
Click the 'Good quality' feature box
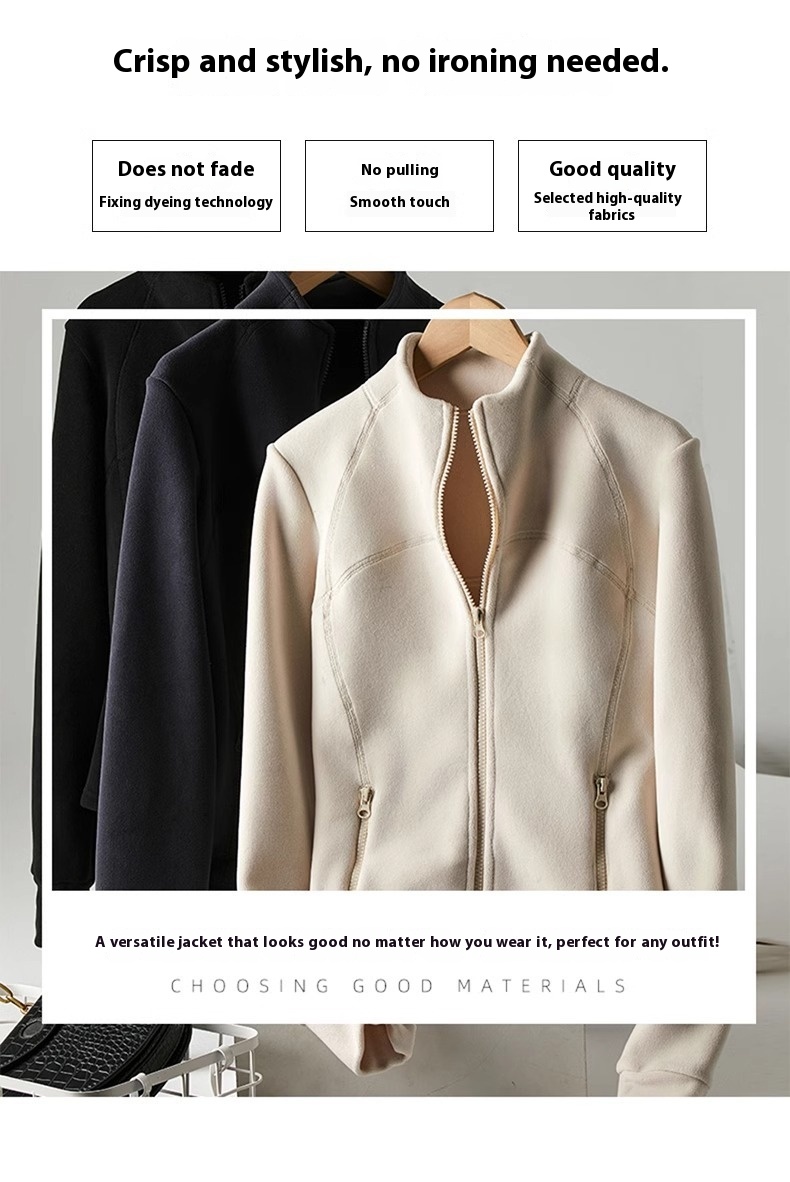(612, 185)
